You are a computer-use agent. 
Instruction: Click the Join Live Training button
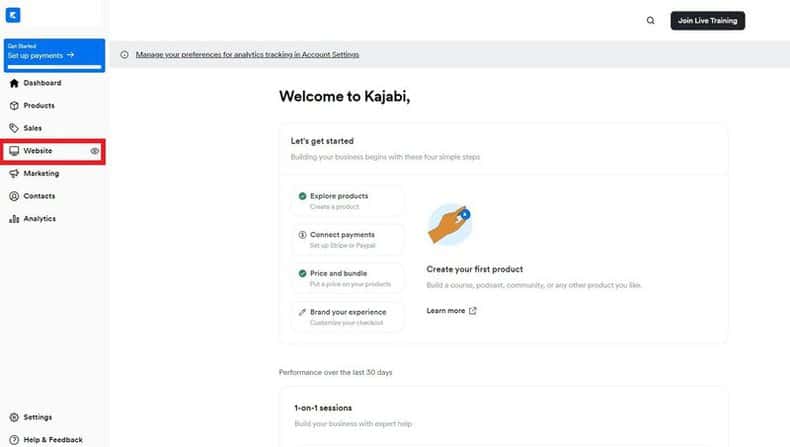tap(707, 21)
